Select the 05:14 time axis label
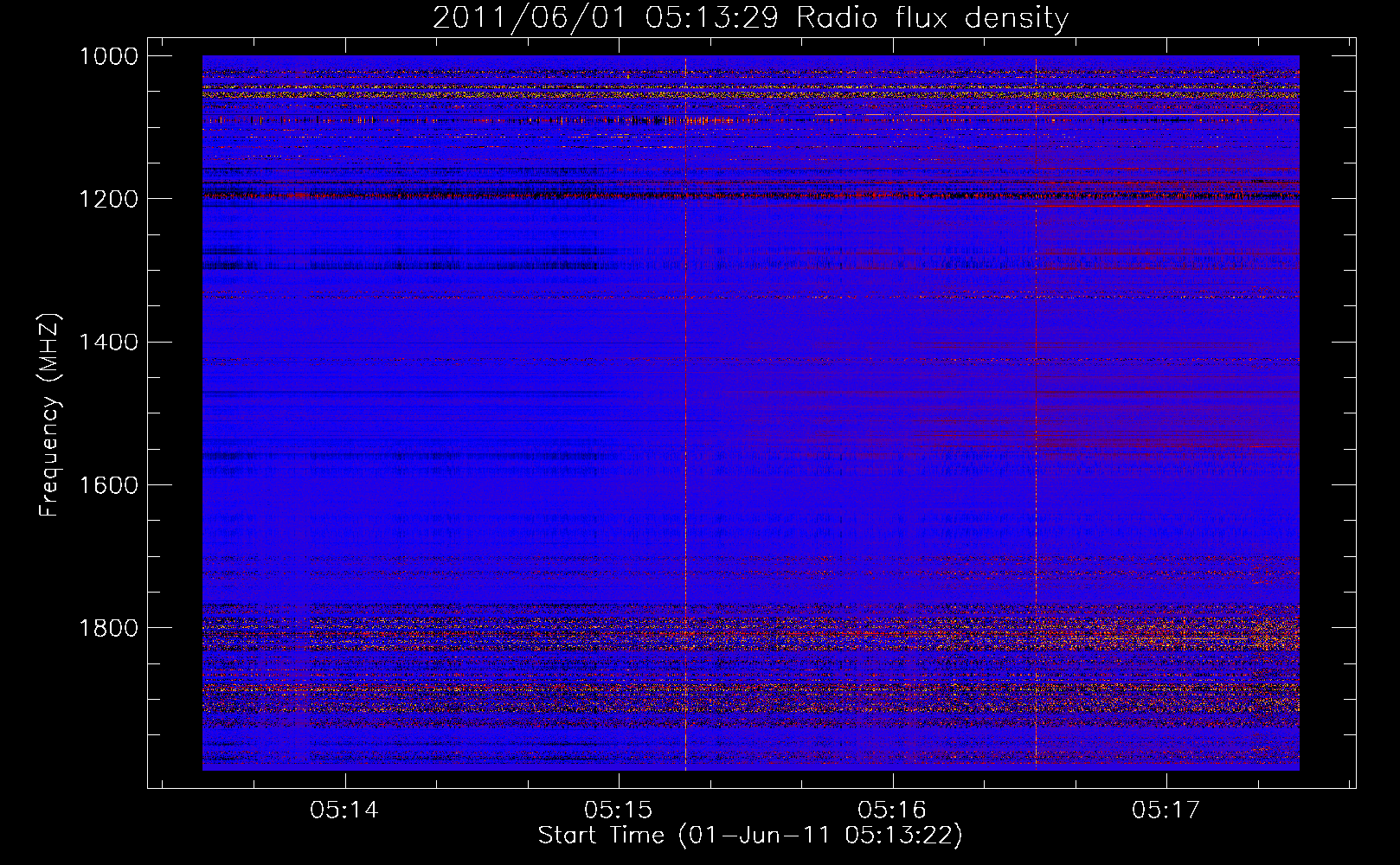The height and width of the screenshot is (865, 1400). click(x=345, y=810)
